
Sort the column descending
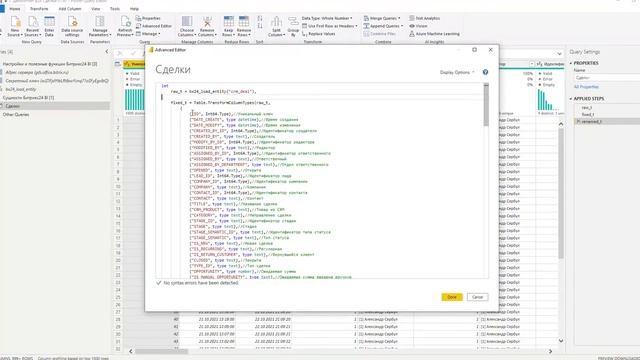[x=260, y=26]
